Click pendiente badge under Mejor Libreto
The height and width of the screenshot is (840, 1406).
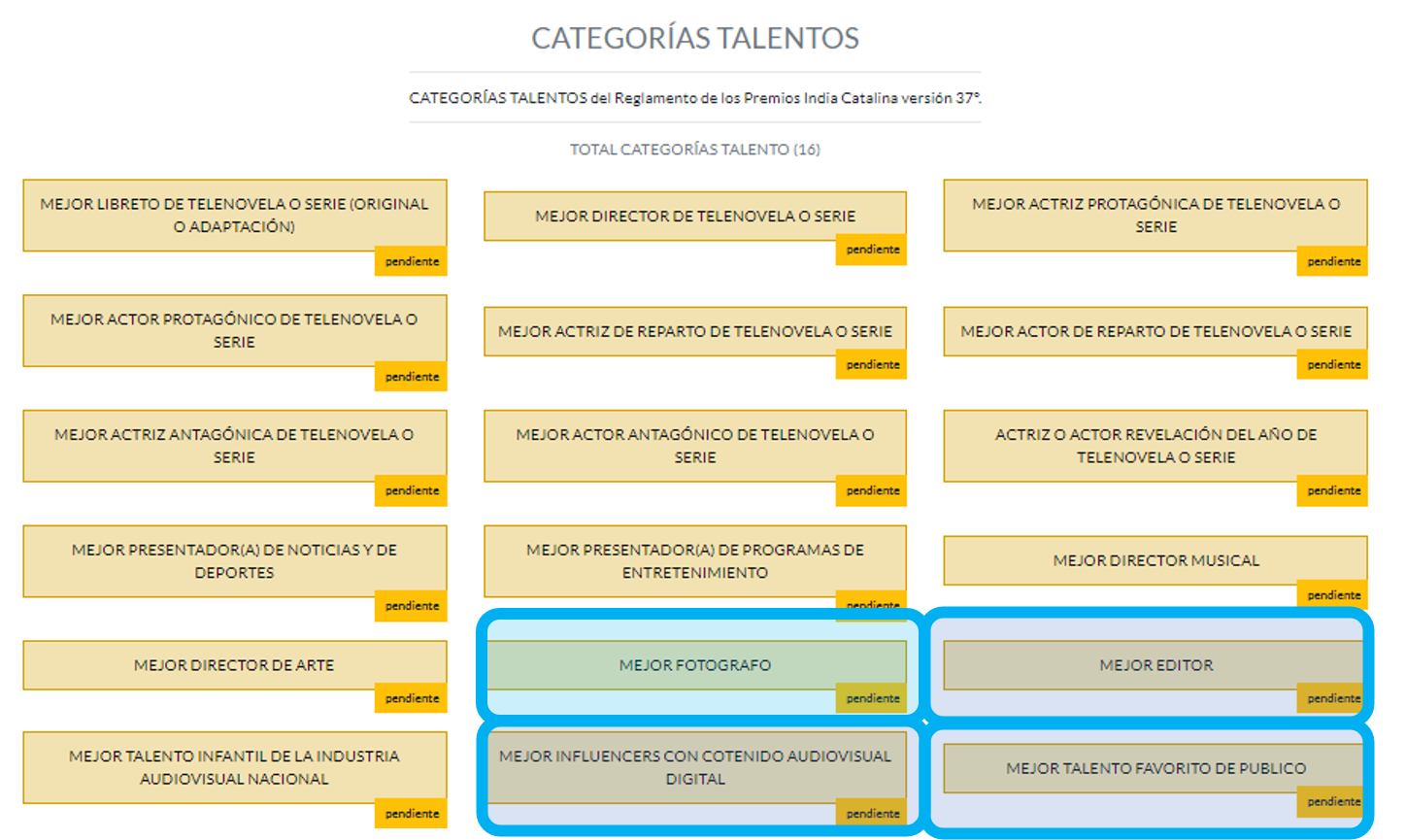tap(412, 262)
